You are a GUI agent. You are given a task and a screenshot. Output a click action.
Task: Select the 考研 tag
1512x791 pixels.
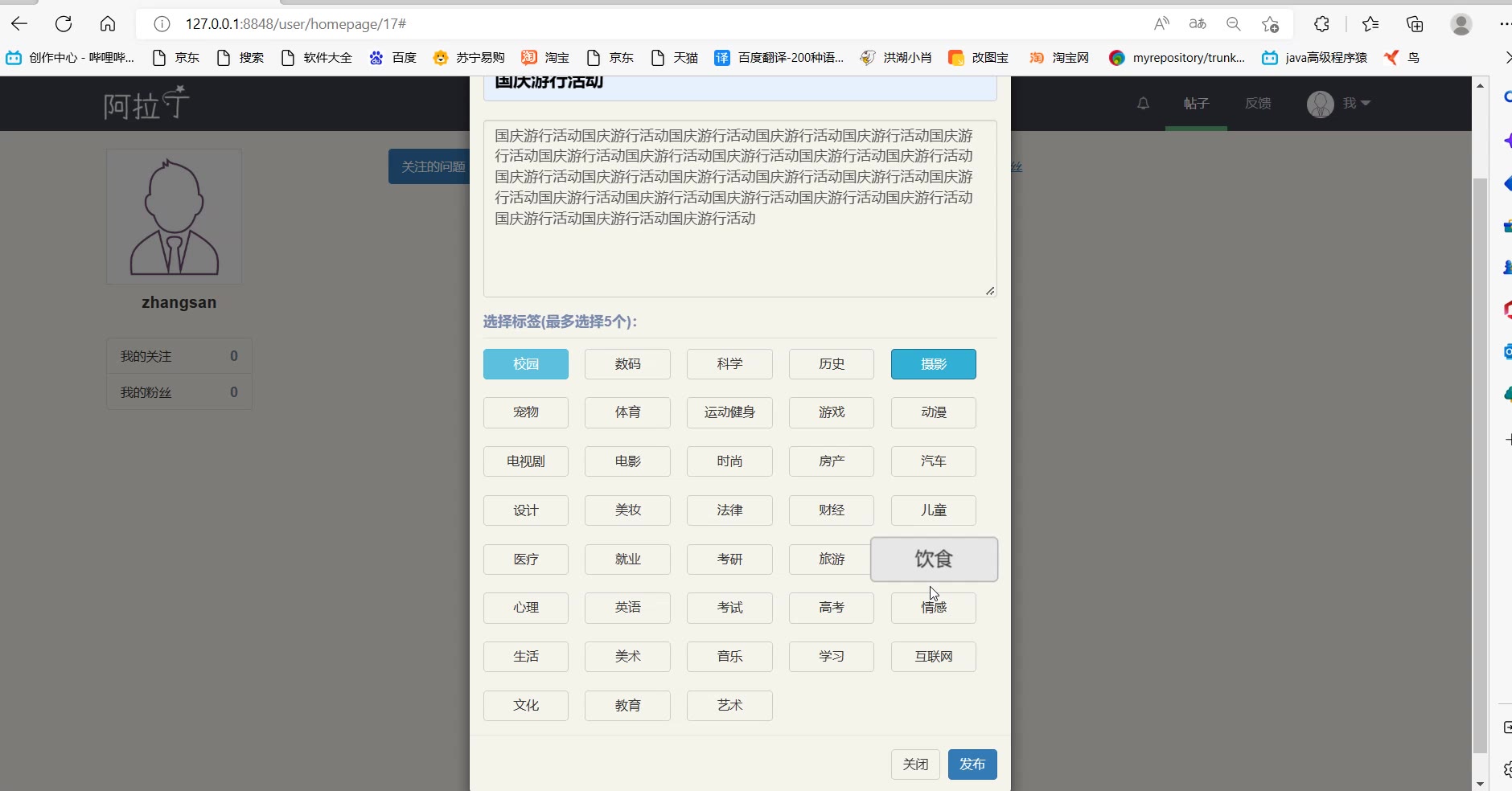point(729,559)
